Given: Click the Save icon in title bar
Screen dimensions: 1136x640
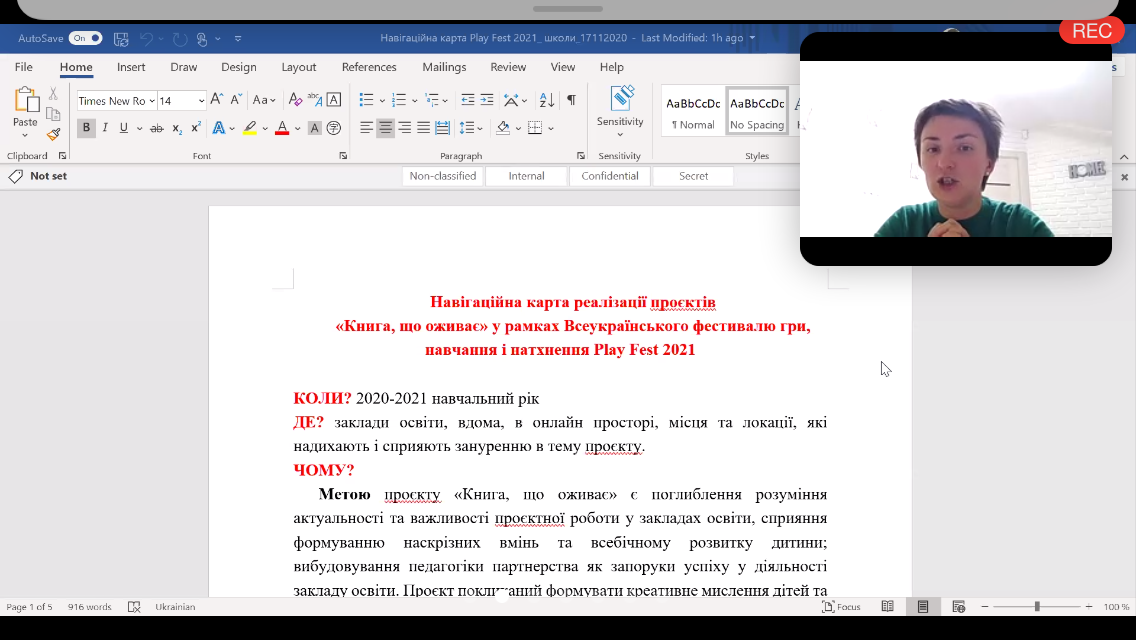Looking at the screenshot, I should tap(121, 38).
